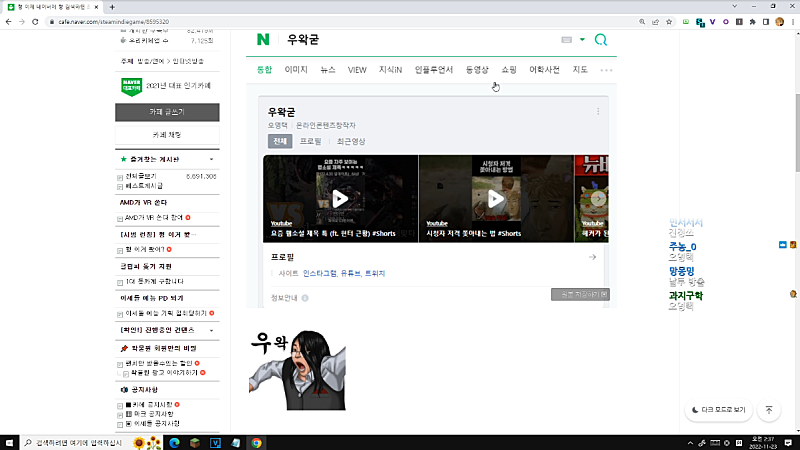This screenshot has height=450, width=800.
Task: Jump to page top with arrow button
Action: (769, 410)
